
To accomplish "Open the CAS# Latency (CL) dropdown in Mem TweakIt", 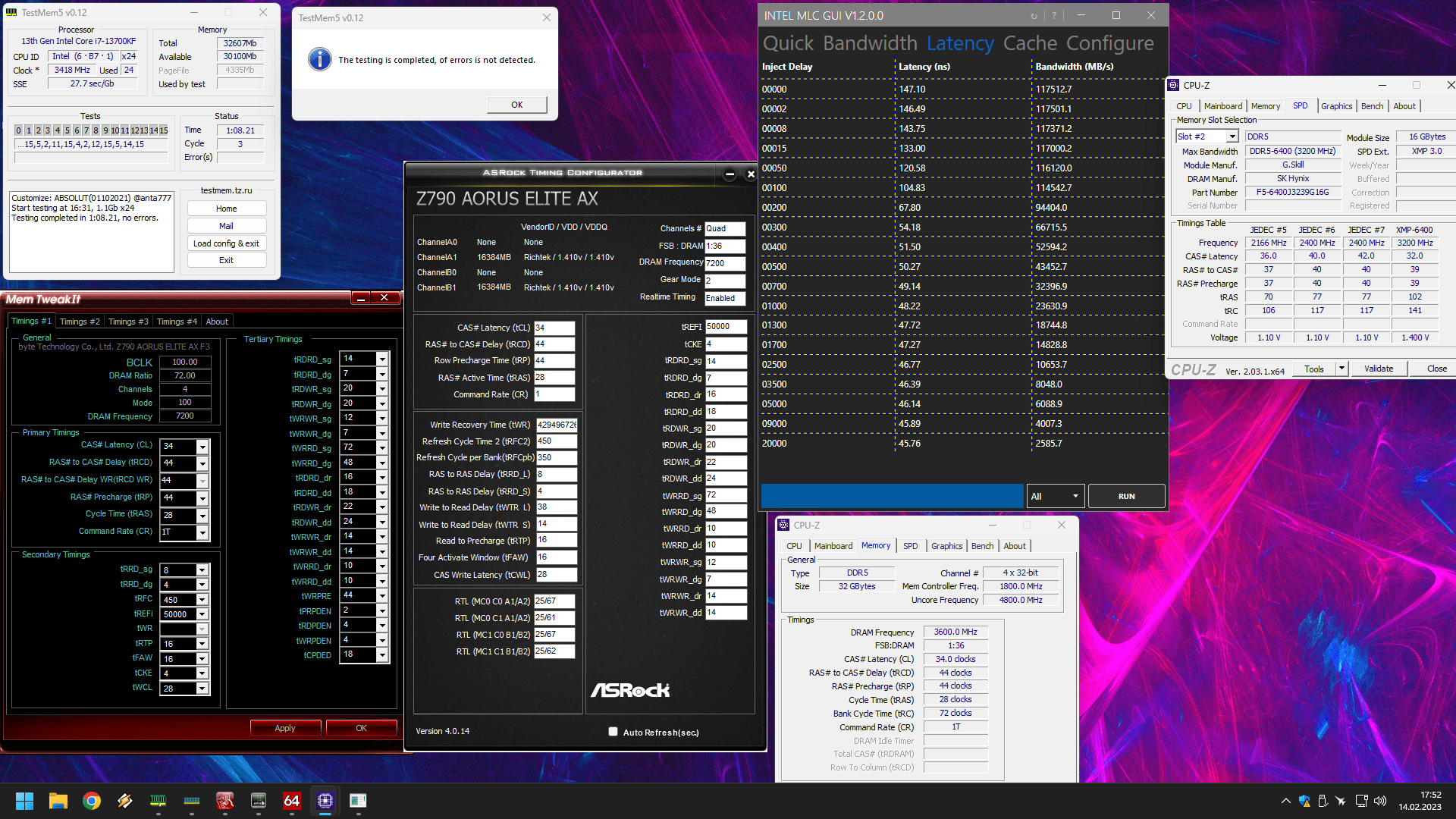I will click(x=202, y=446).
